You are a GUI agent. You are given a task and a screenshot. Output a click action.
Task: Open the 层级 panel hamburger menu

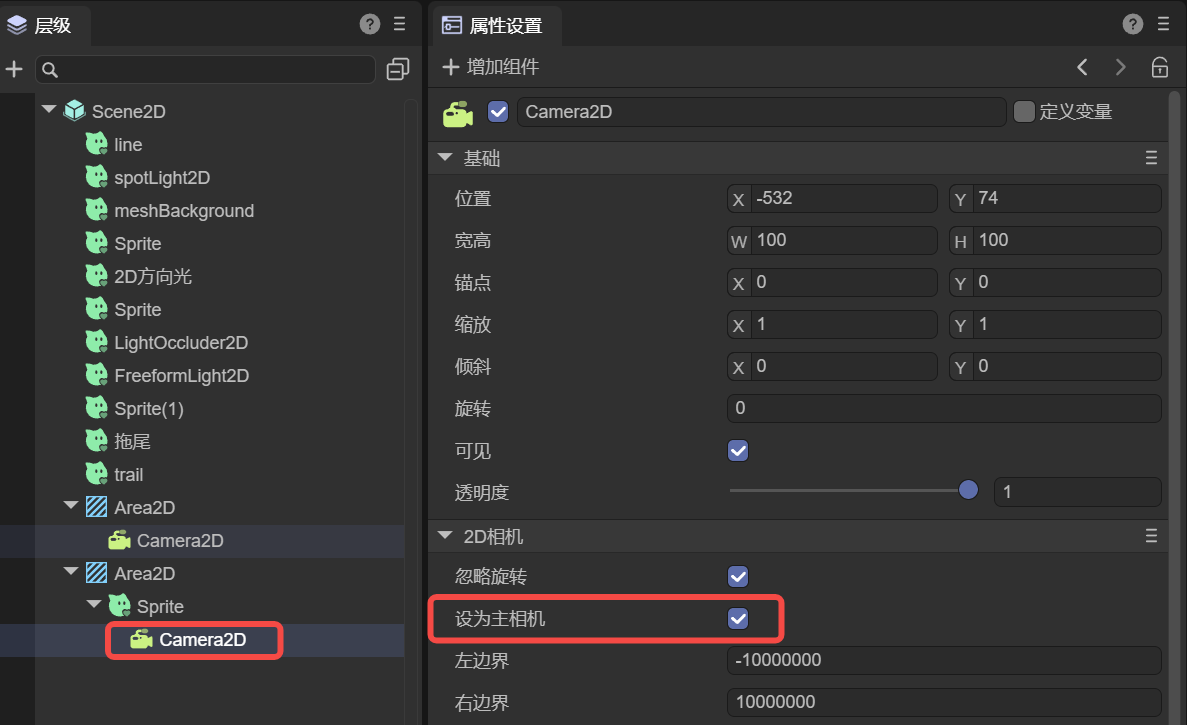pyautogui.click(x=399, y=25)
